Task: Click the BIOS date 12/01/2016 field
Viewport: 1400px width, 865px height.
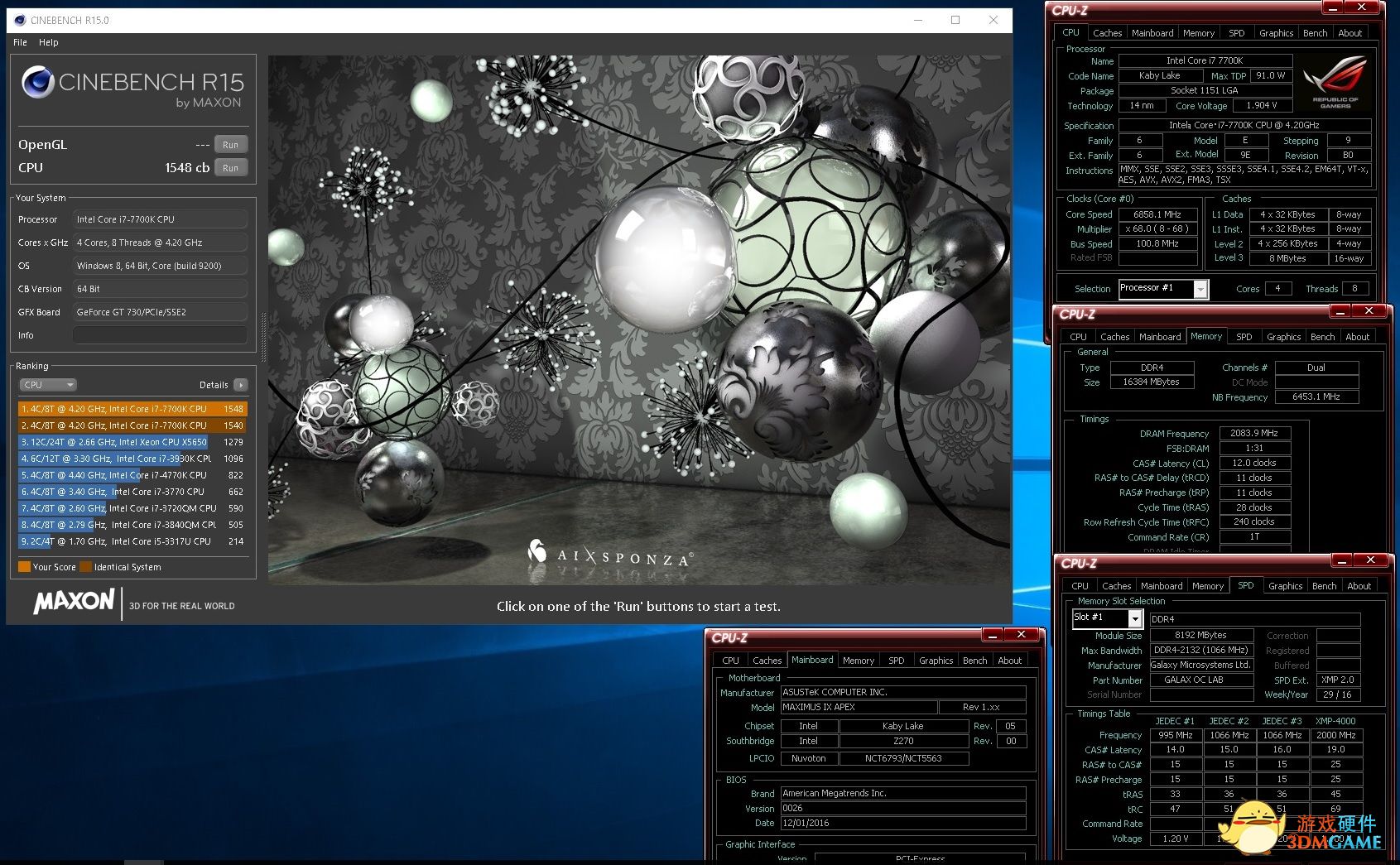Action: click(902, 823)
